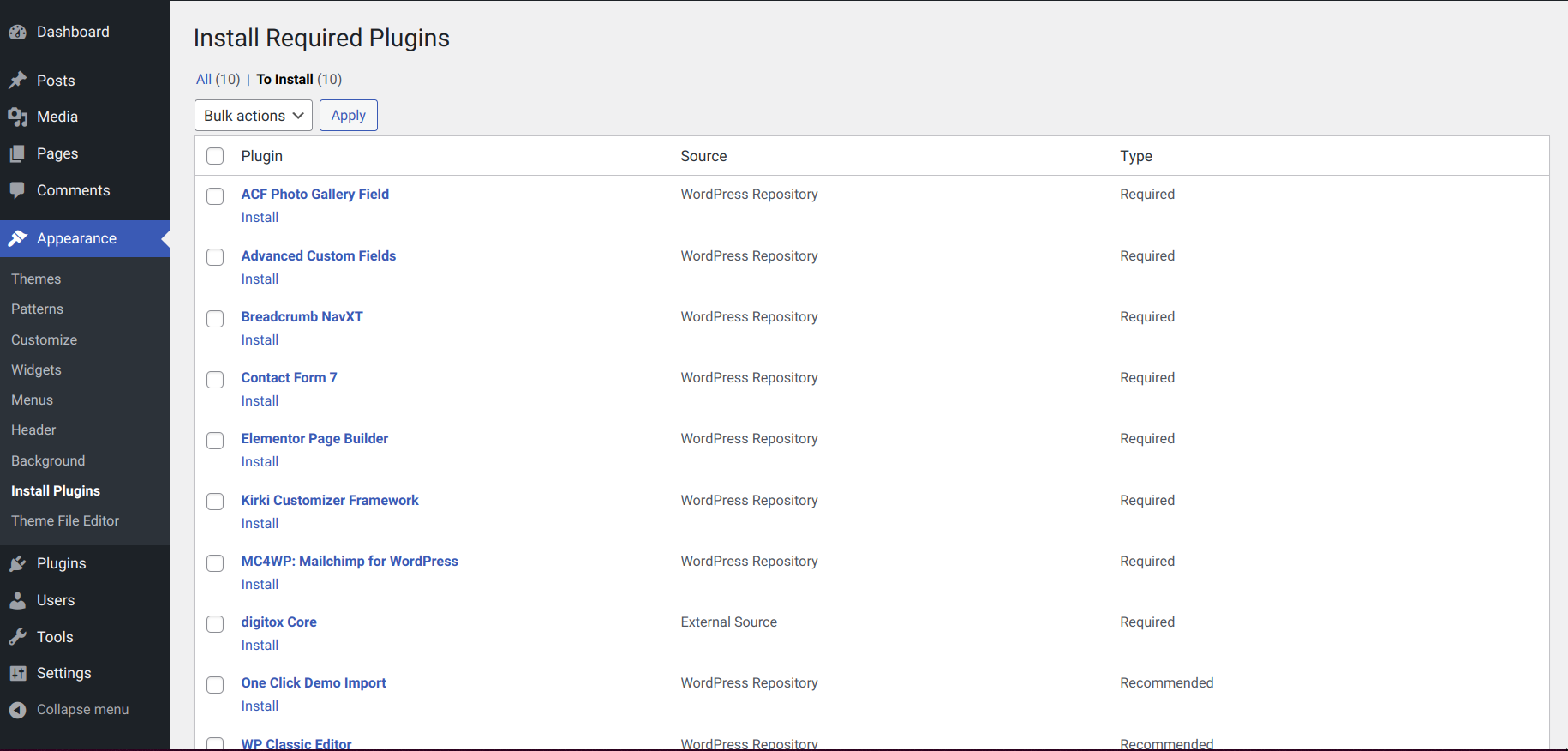Install MC4WP Mailchimp for WordPress
1568x751 pixels.
pyautogui.click(x=260, y=585)
